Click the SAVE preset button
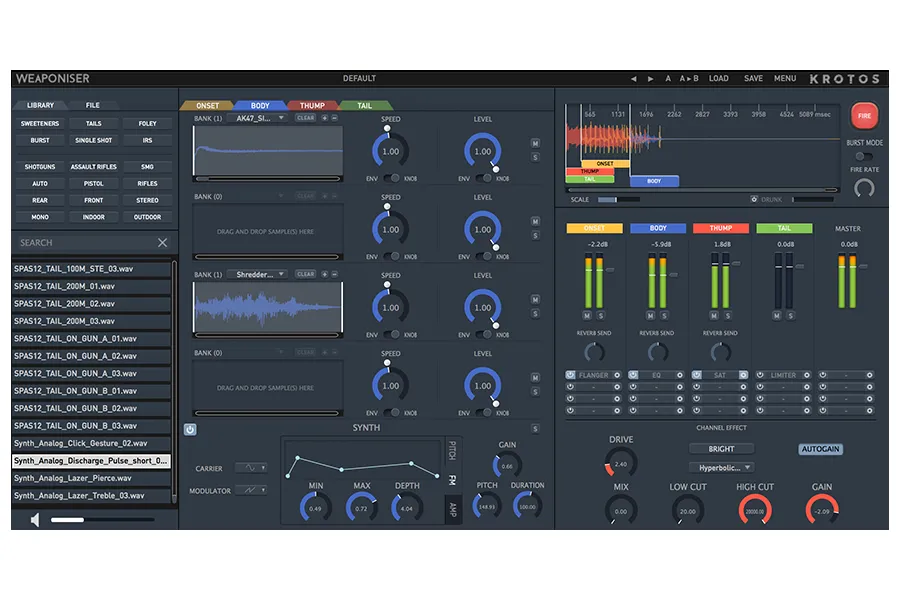 click(753, 79)
